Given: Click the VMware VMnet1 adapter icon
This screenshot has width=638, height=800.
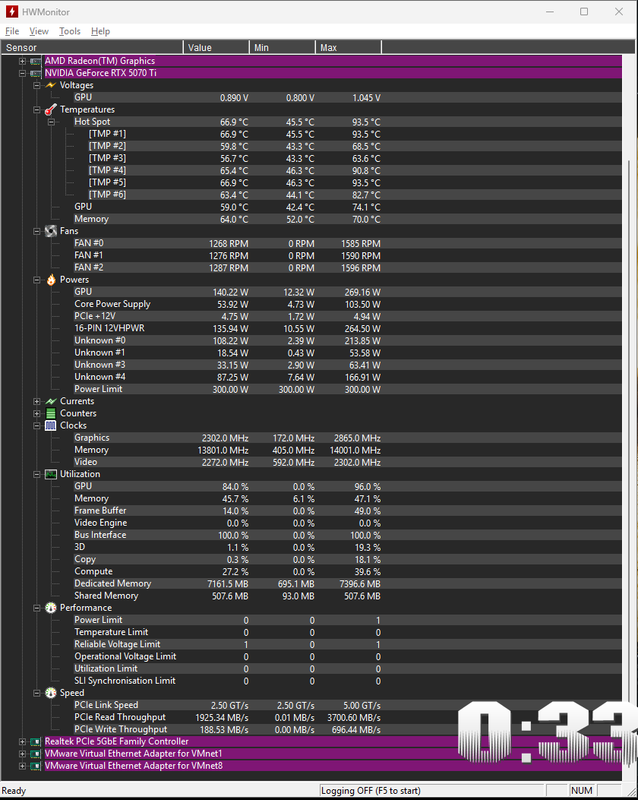Looking at the screenshot, I should point(36,754).
